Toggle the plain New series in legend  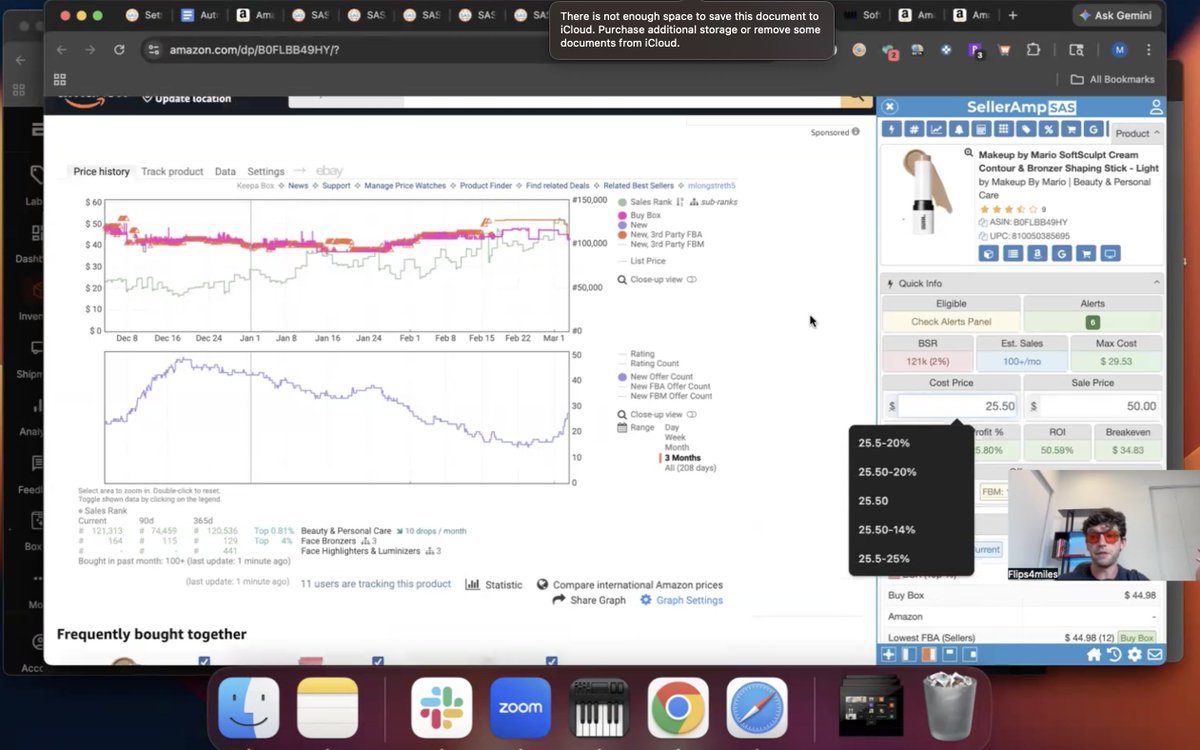633,225
